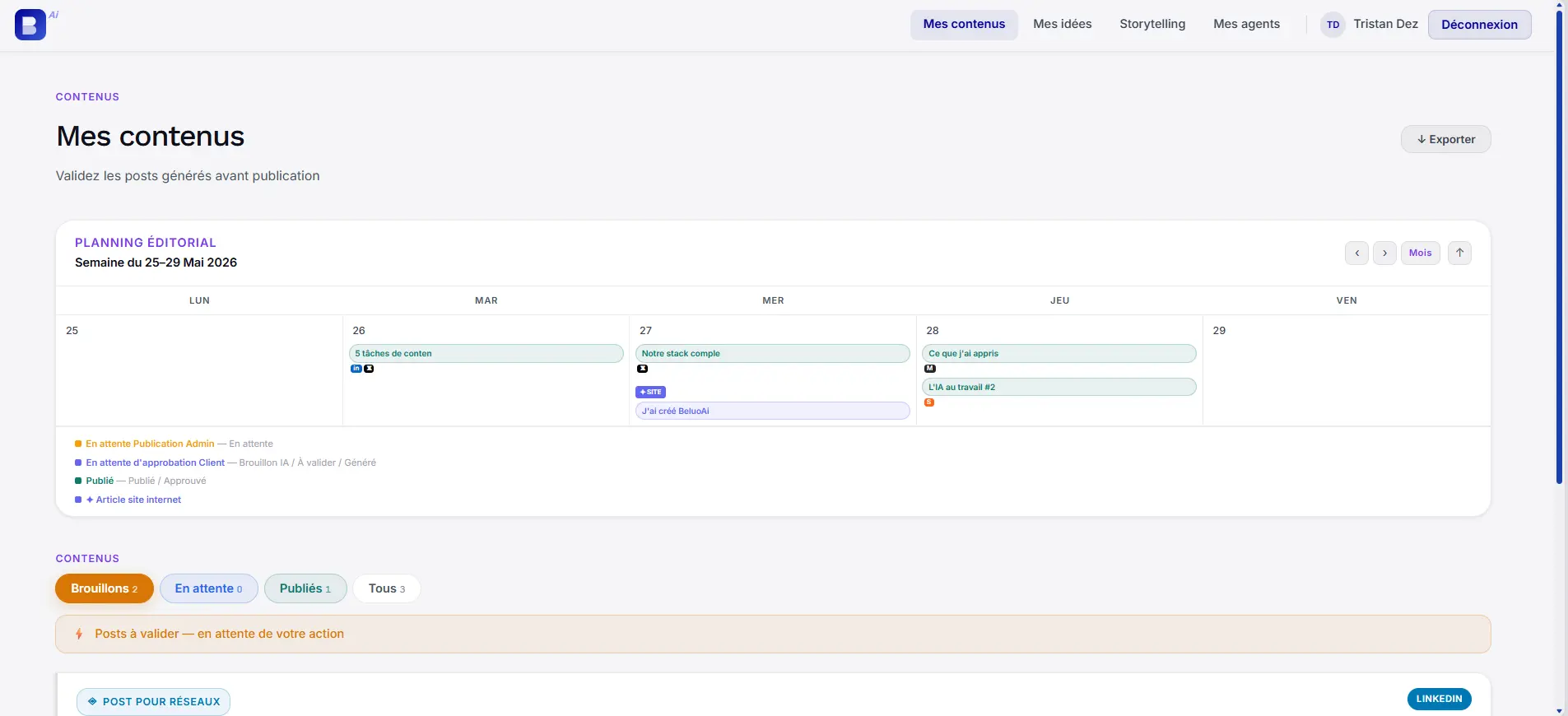Viewport: 1568px width, 716px height.
Task: Switch planning to Mois view
Action: (x=1420, y=253)
